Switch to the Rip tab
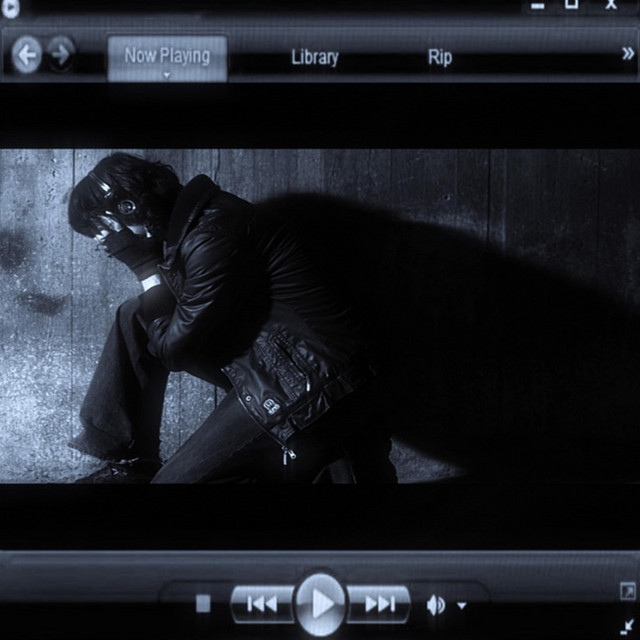Viewport: 640px width, 640px height. point(440,58)
